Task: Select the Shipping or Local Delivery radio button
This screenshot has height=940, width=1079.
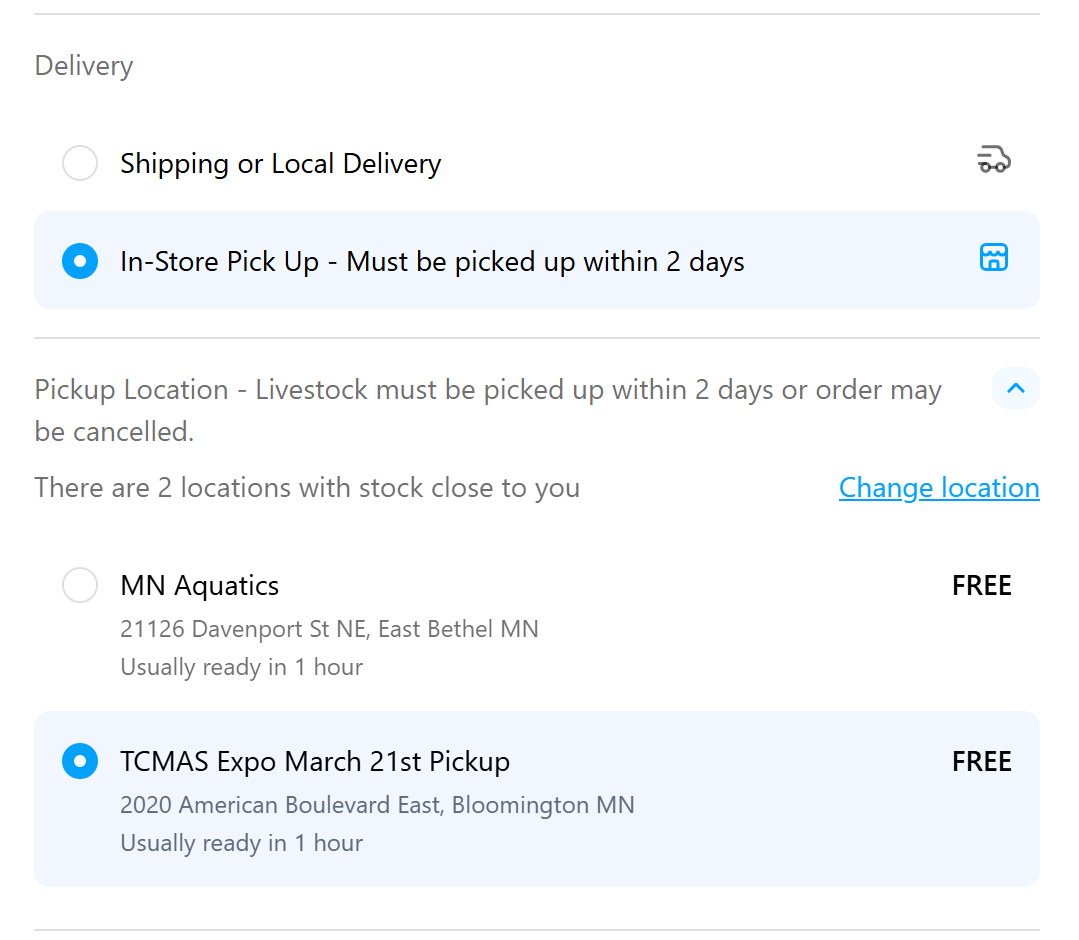Action: click(x=80, y=163)
